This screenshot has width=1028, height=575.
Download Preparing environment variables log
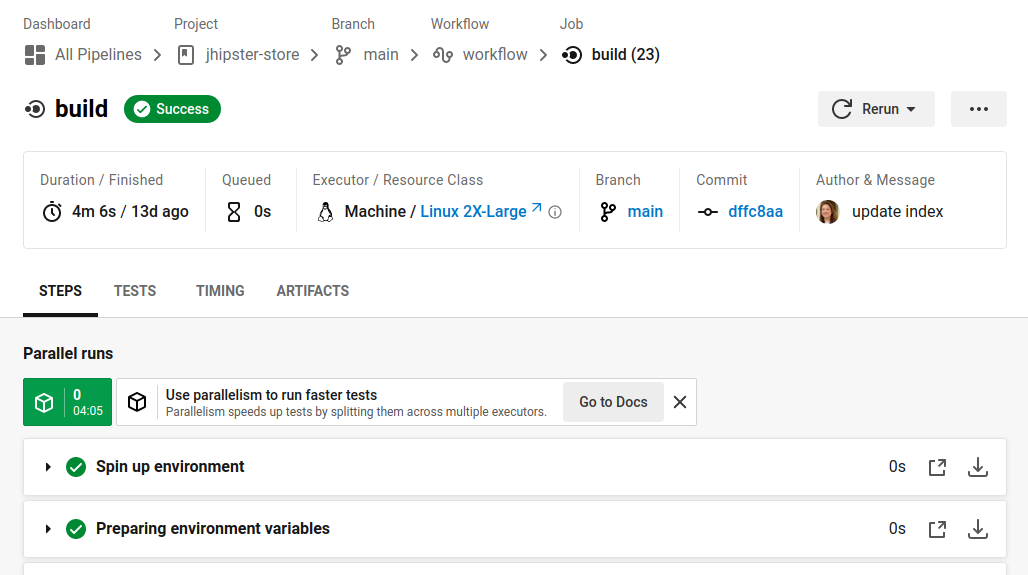[978, 529]
